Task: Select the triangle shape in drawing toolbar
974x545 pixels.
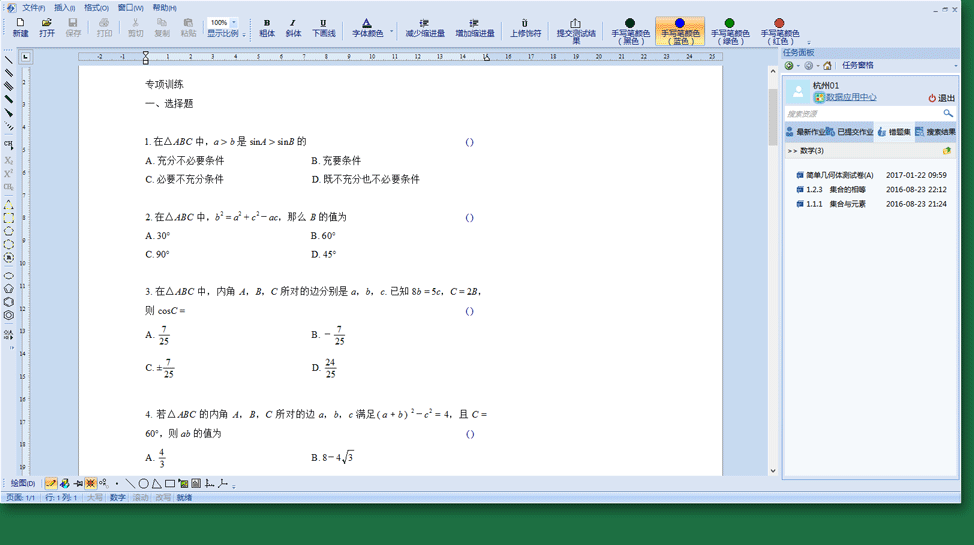Action: coord(157,484)
